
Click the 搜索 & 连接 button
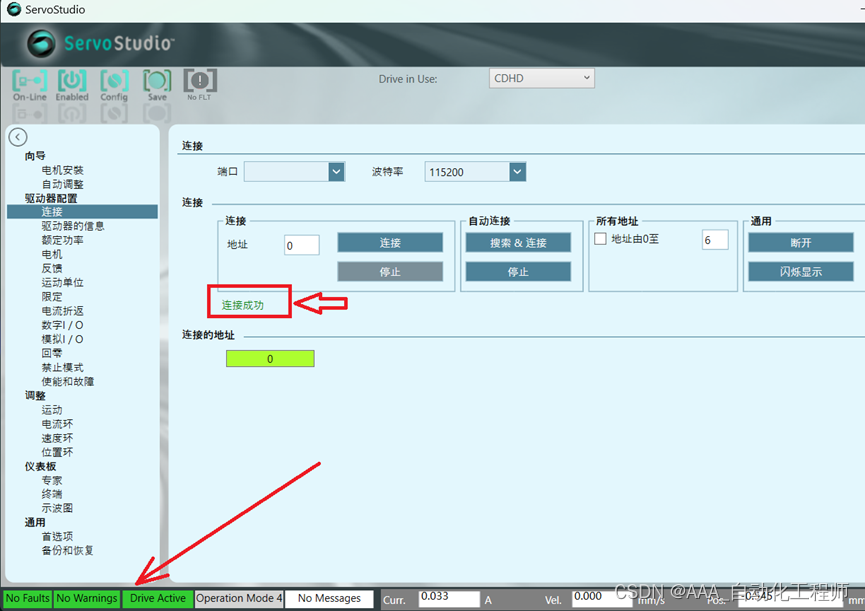click(519, 241)
